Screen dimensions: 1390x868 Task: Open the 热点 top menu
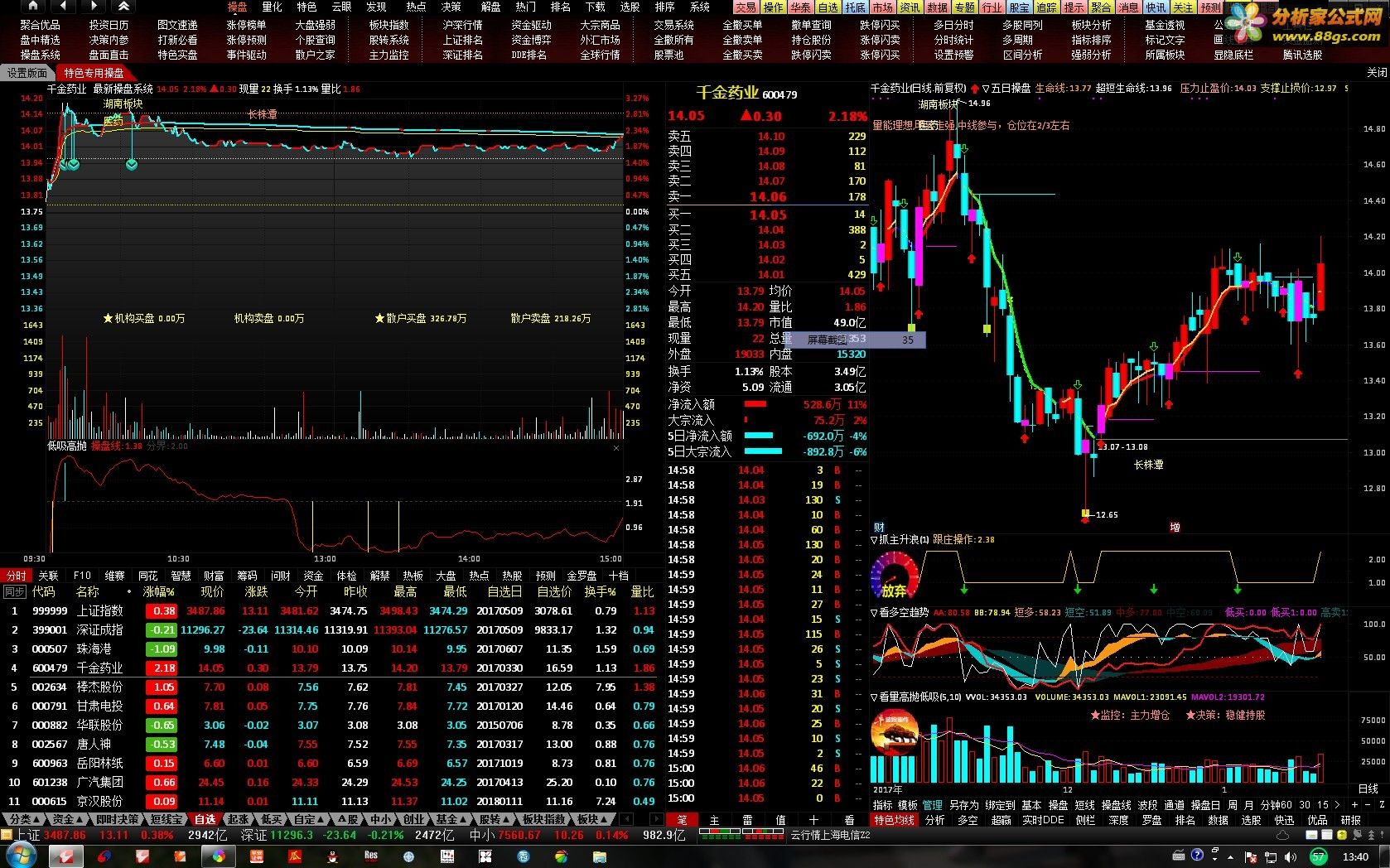(x=416, y=7)
